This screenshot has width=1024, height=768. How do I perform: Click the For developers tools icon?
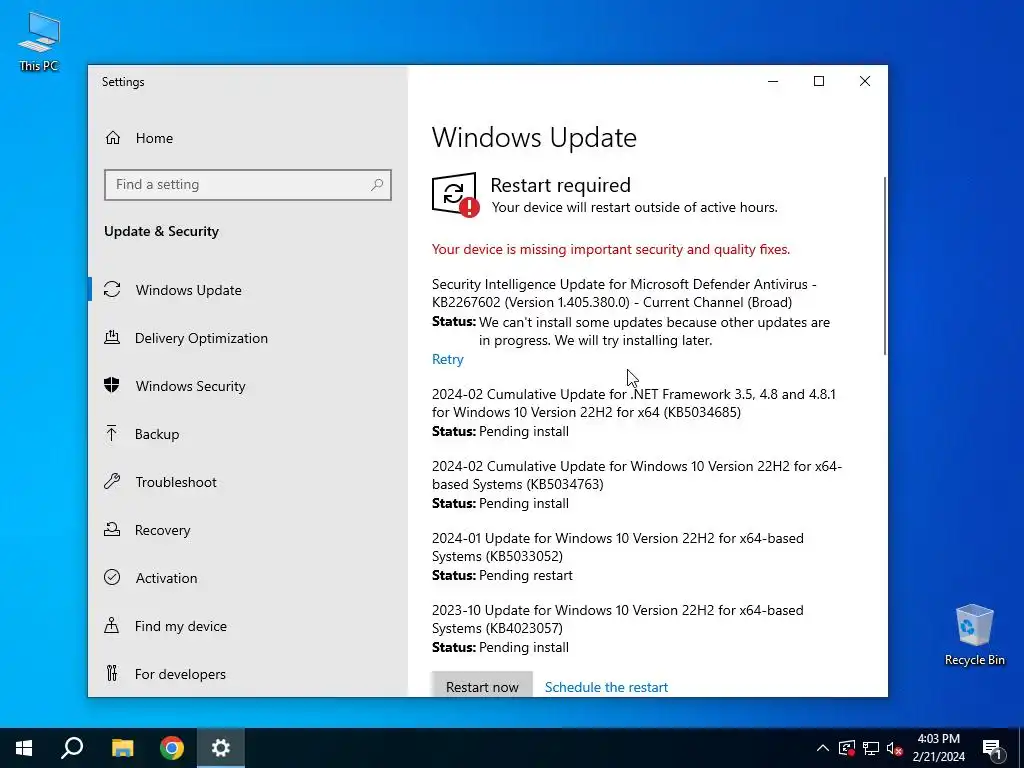[112, 673]
